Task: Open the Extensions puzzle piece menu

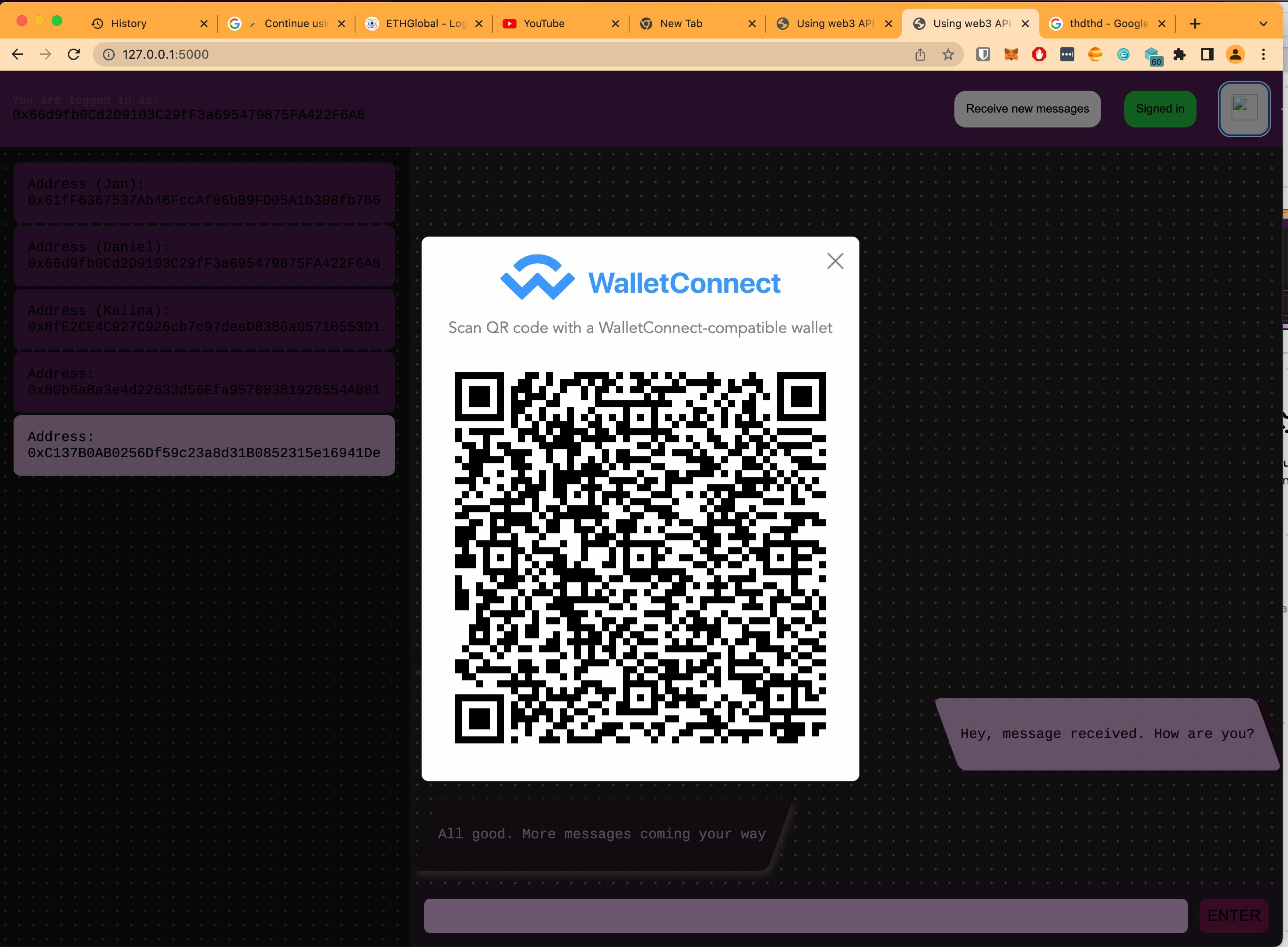Action: [x=1179, y=54]
